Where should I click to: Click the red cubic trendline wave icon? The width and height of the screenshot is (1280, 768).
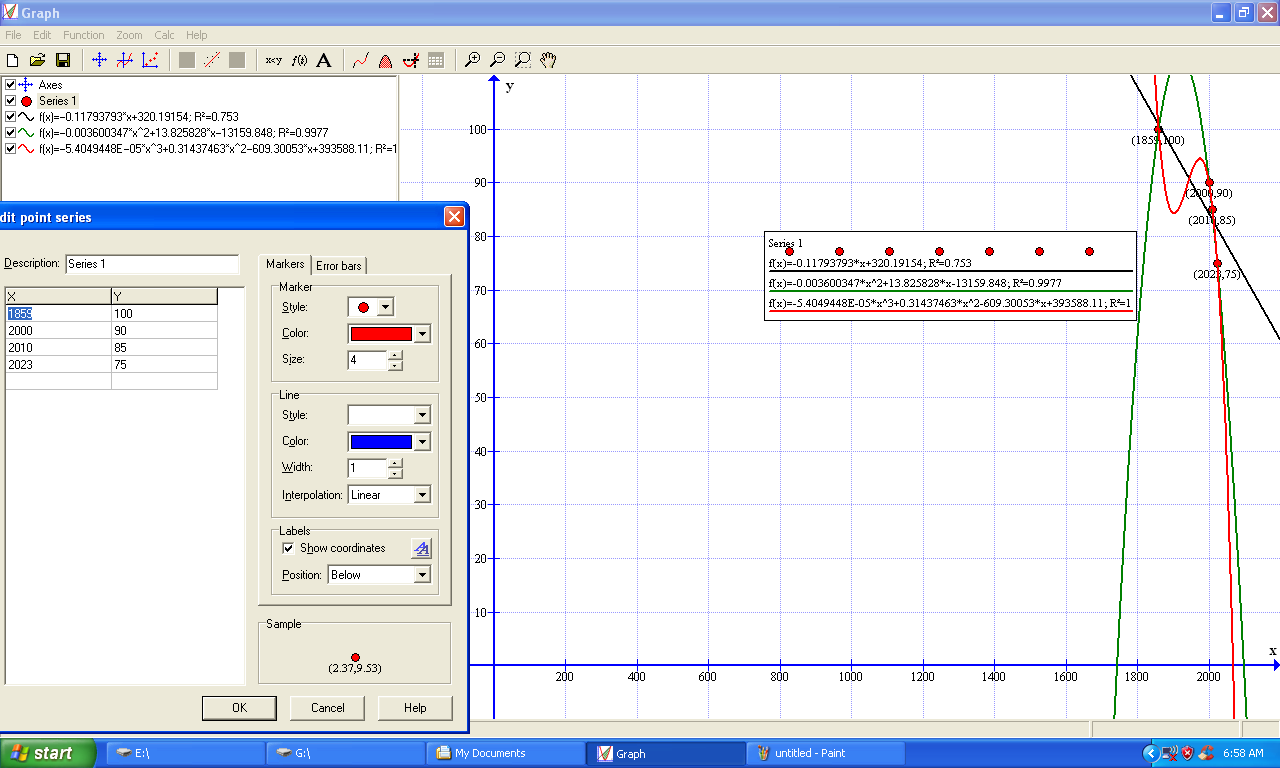coord(27,148)
